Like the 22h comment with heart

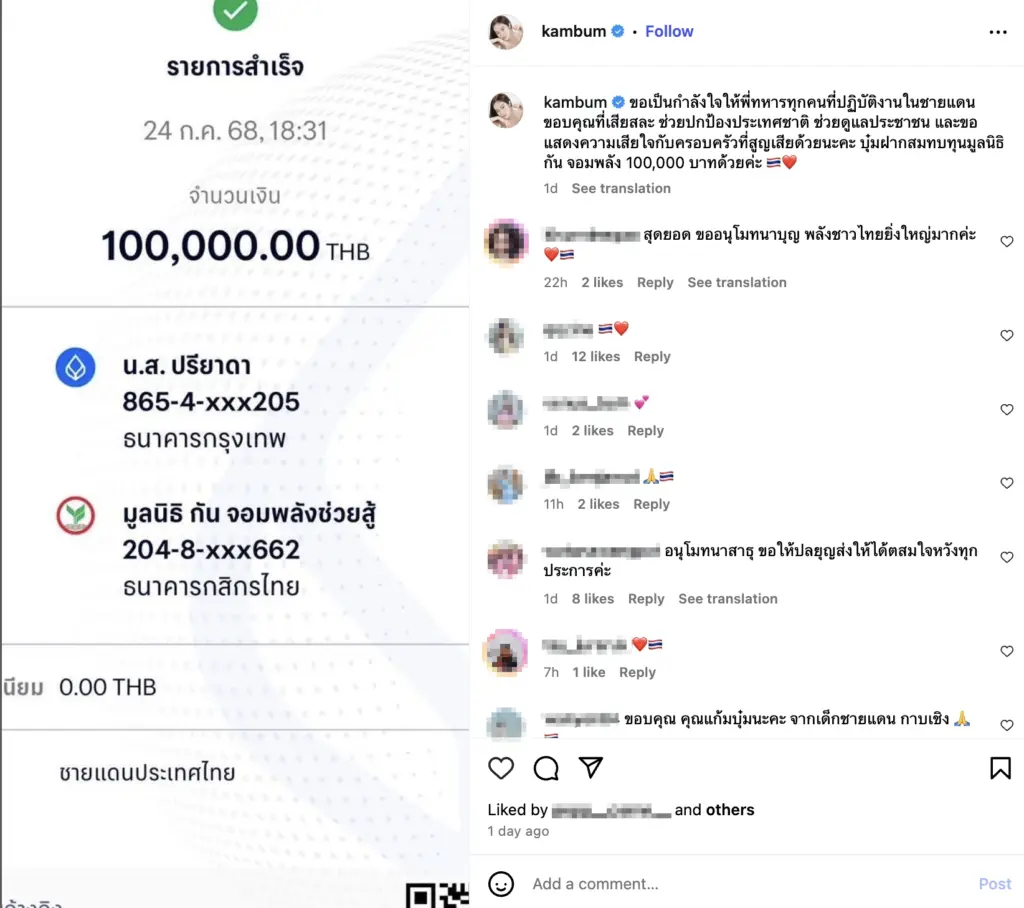1006,242
